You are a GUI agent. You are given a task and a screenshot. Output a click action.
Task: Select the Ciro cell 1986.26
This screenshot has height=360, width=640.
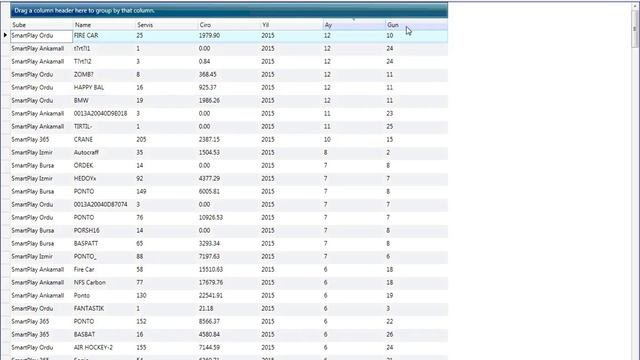click(x=229, y=100)
